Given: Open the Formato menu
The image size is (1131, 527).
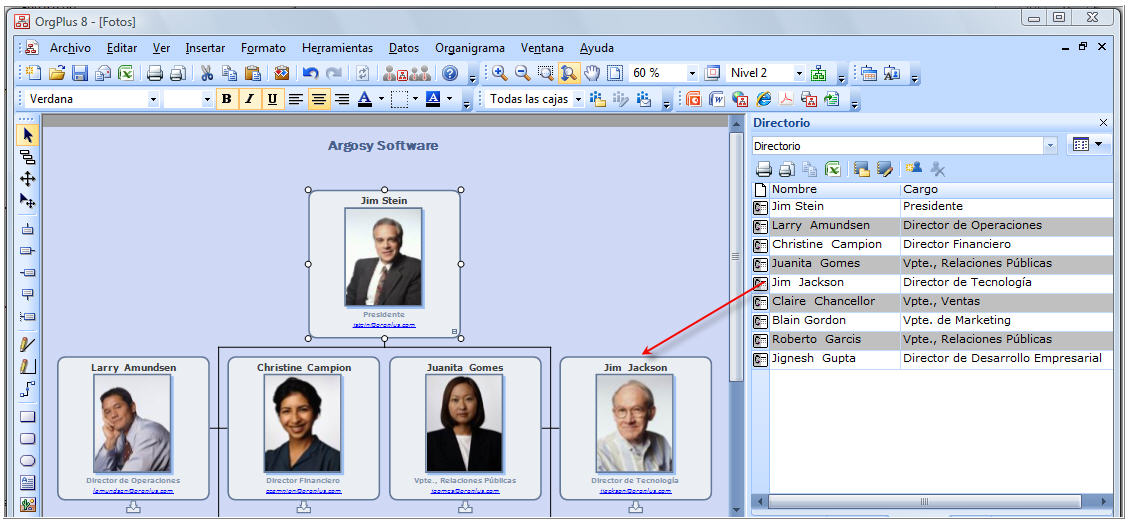Looking at the screenshot, I should (263, 48).
